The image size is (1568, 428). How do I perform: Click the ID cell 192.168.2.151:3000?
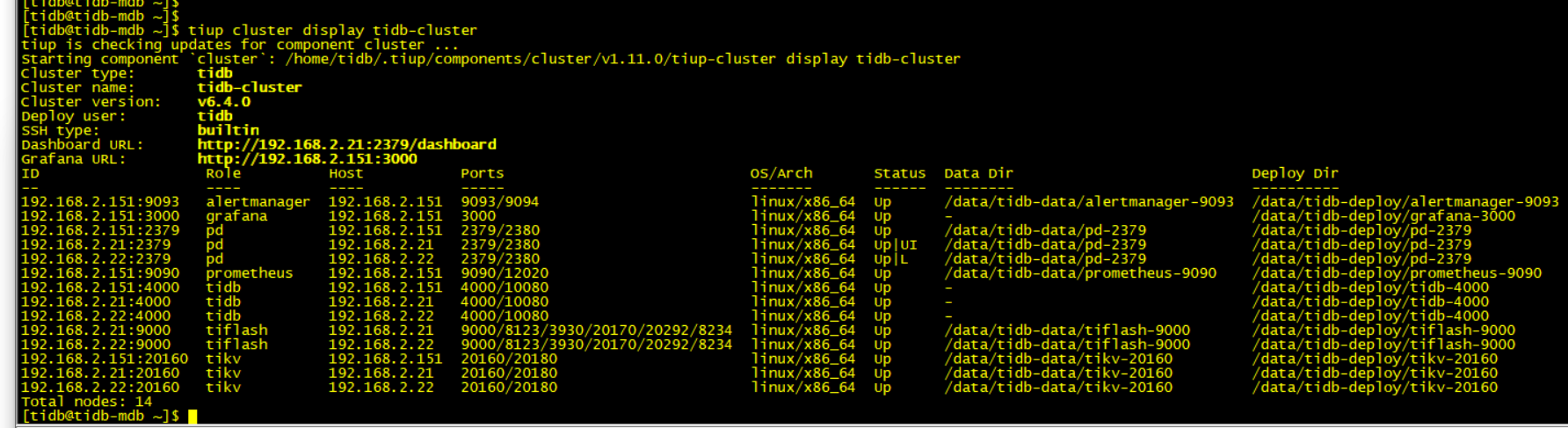pyautogui.click(x=100, y=215)
